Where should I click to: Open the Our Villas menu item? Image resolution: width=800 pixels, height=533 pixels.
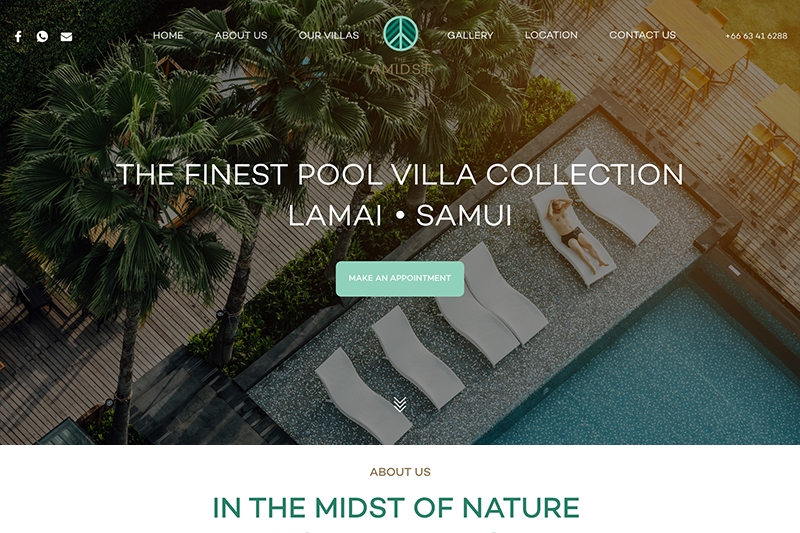(x=329, y=35)
